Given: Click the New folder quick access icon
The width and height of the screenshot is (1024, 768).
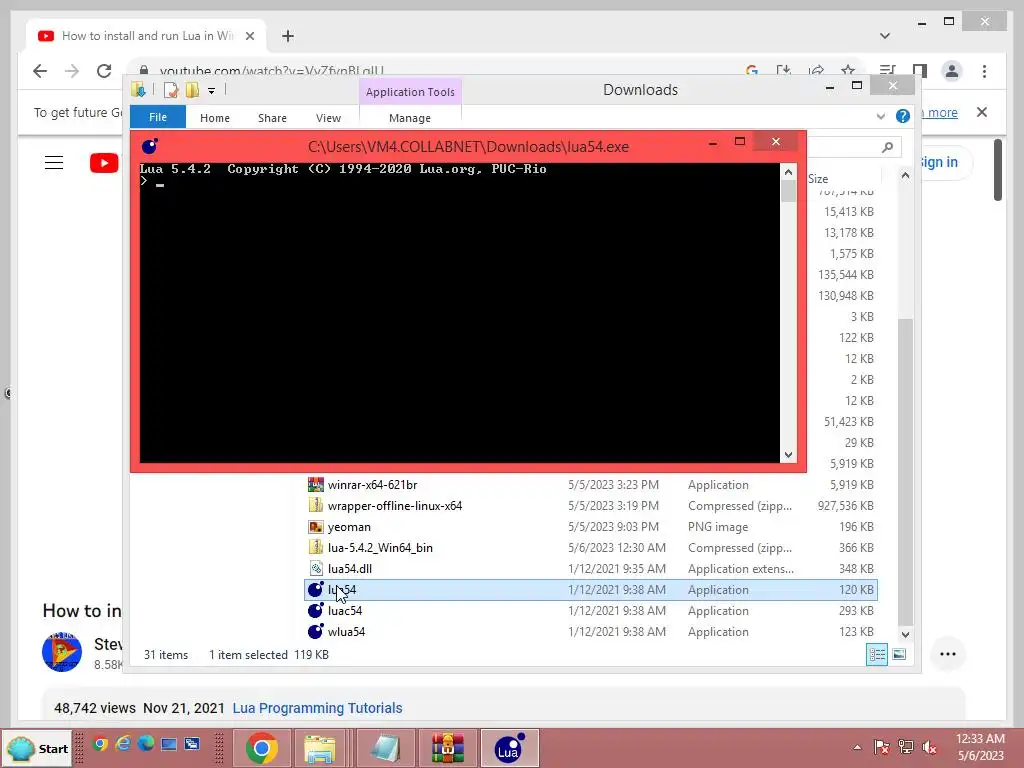Looking at the screenshot, I should point(192,90).
